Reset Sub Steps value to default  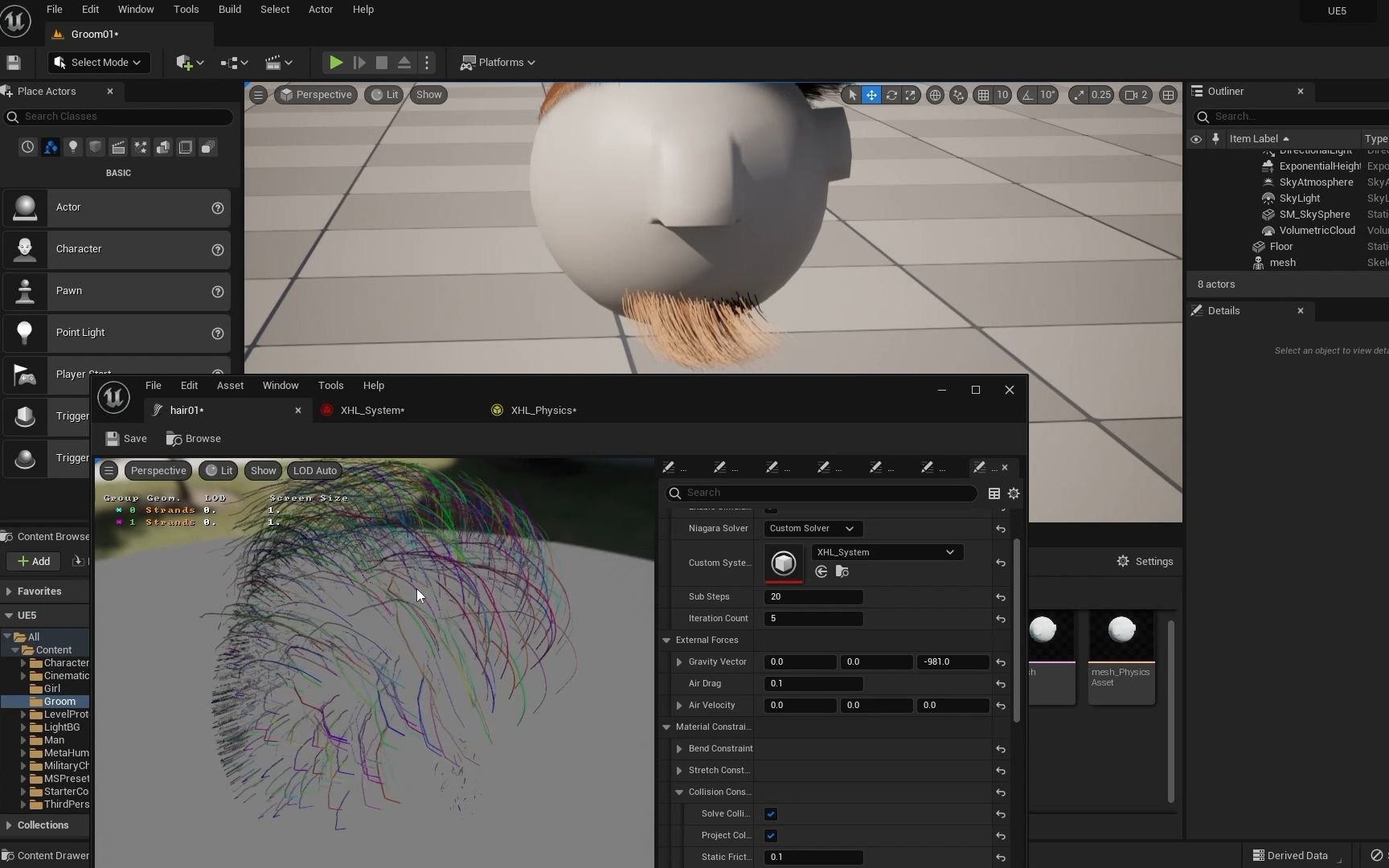1001,597
